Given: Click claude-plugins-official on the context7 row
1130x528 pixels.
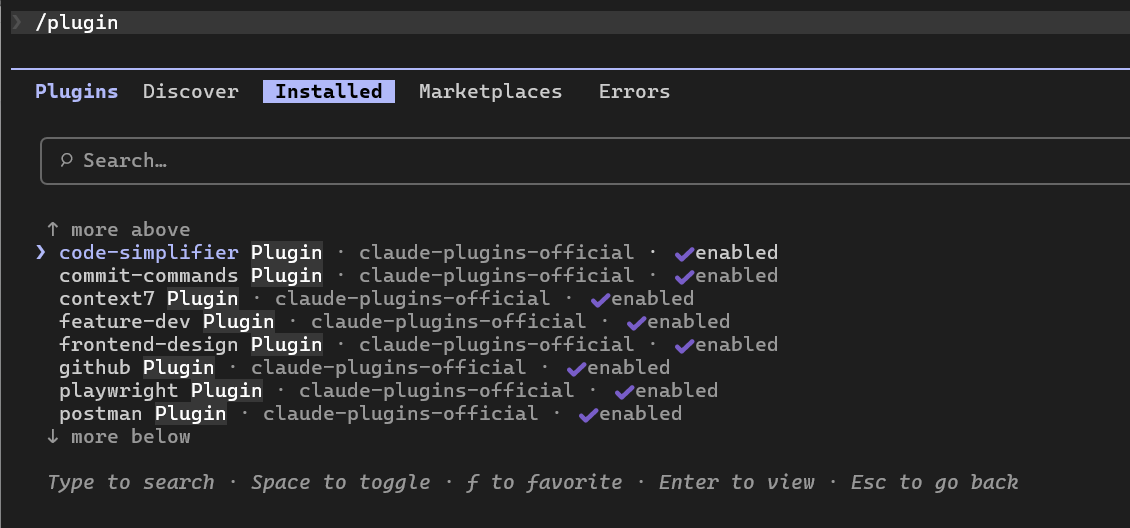Looking at the screenshot, I should 412,298.
